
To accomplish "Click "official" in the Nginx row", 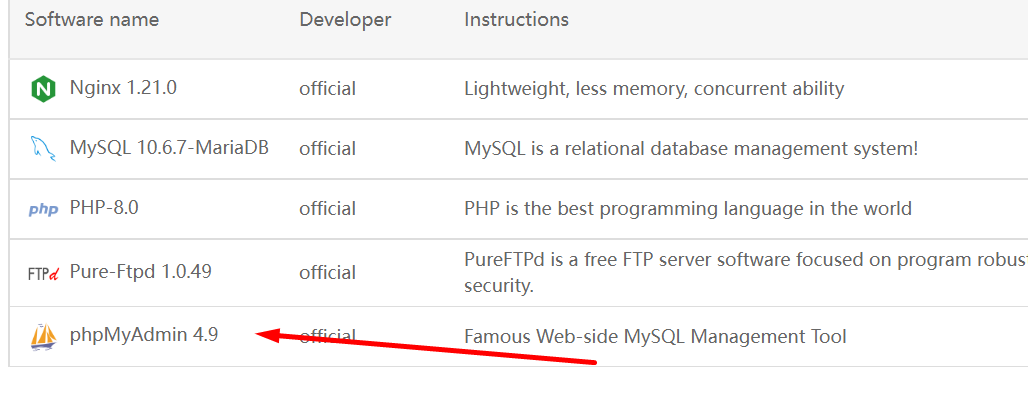I will click(x=327, y=89).
